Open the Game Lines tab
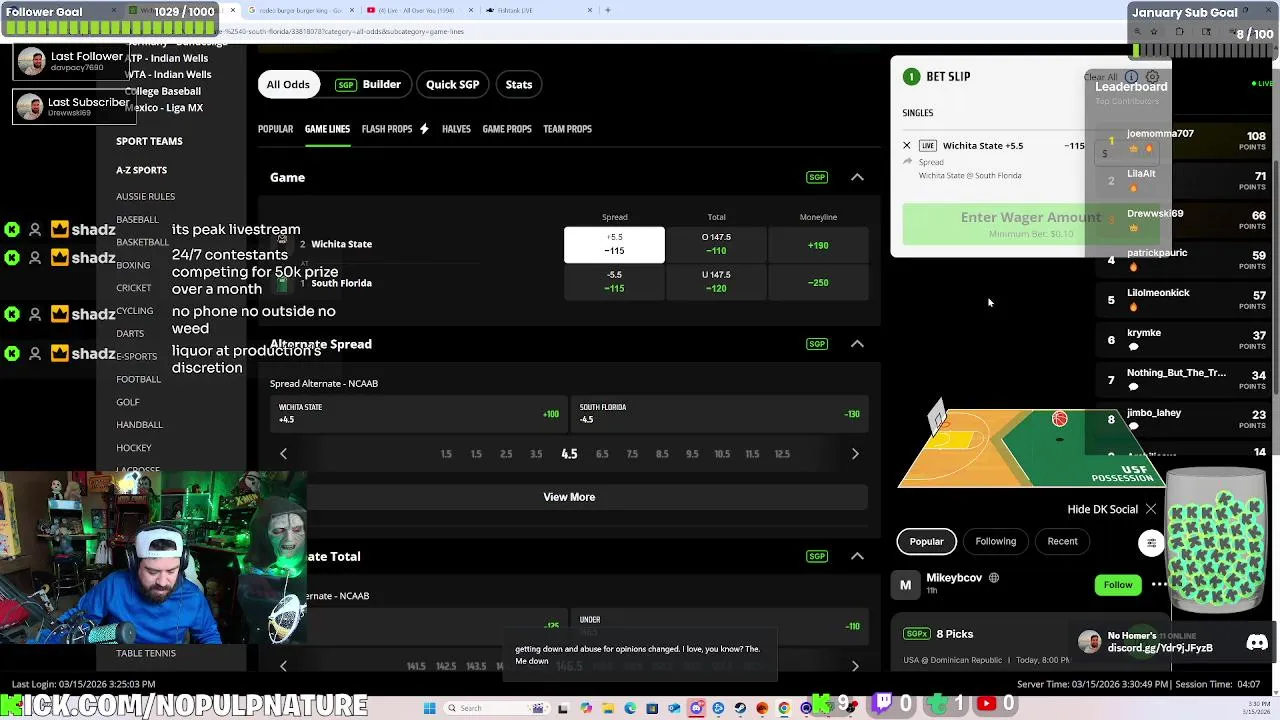 327,129
